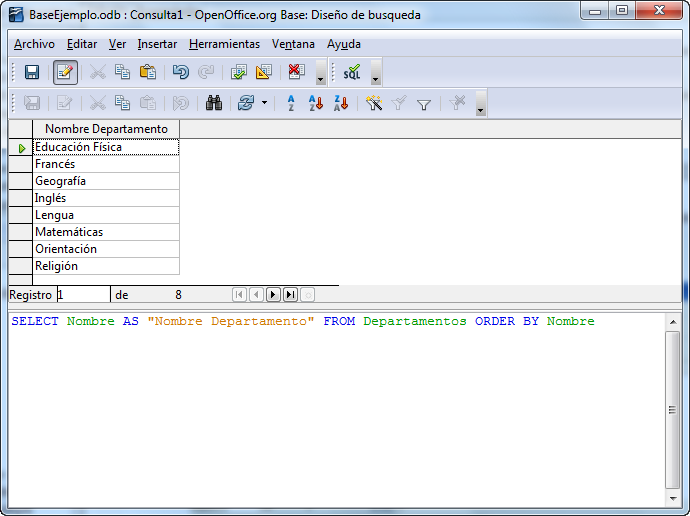This screenshot has height=516, width=690.
Task: Go to the first record in the navigation bar
Action: tap(239, 294)
